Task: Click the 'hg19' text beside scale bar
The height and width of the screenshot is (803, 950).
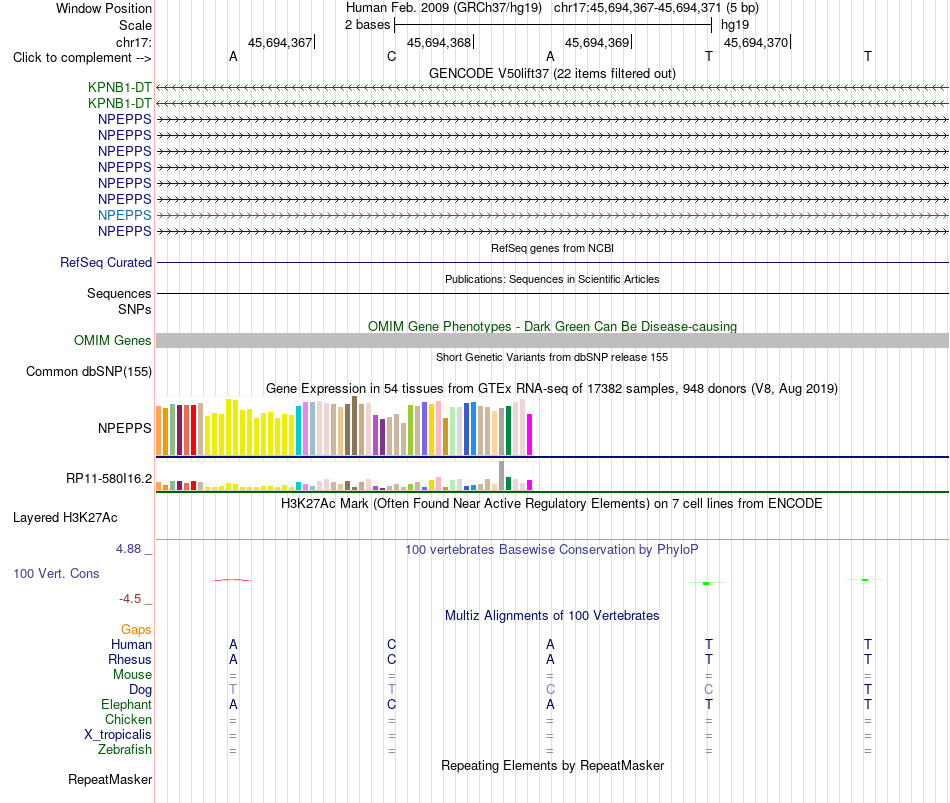Action: pyautogui.click(x=735, y=25)
